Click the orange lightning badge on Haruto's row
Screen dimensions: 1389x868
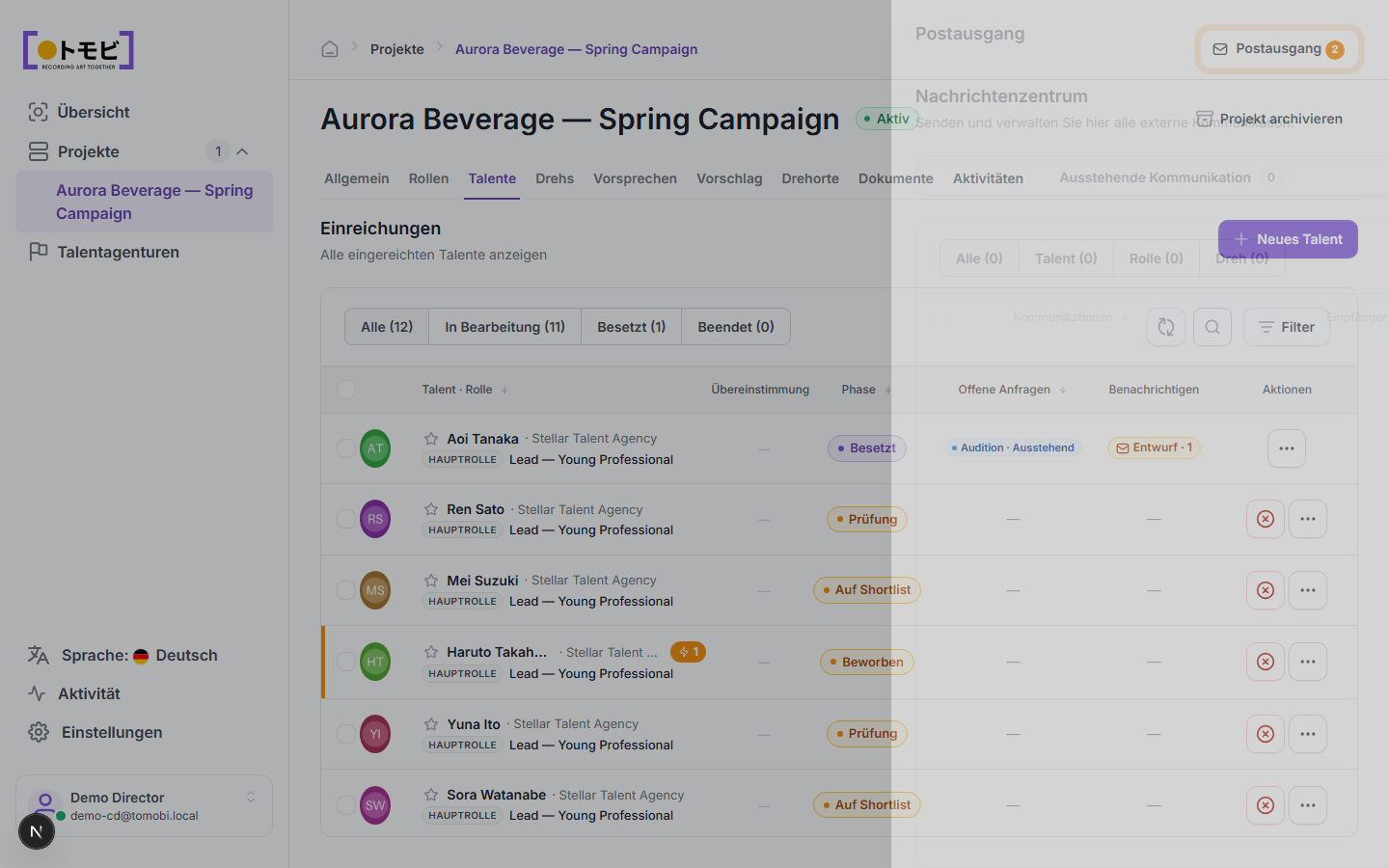tap(688, 652)
